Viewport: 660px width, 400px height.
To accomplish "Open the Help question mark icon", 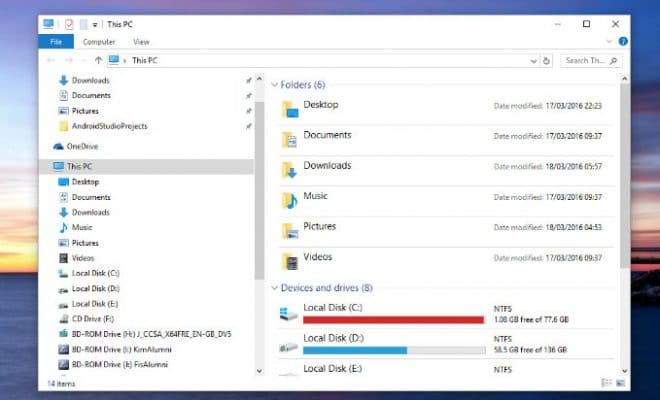I will pos(623,42).
